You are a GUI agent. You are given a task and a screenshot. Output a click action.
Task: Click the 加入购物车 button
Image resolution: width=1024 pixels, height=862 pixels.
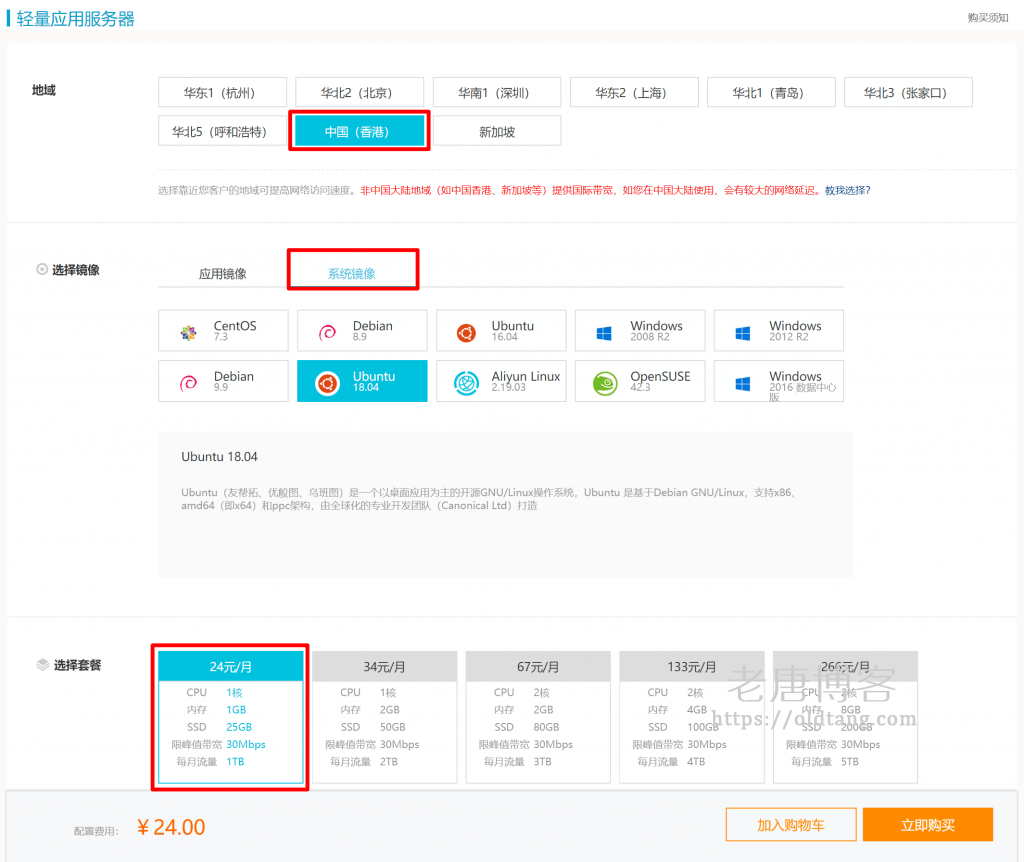[x=791, y=825]
